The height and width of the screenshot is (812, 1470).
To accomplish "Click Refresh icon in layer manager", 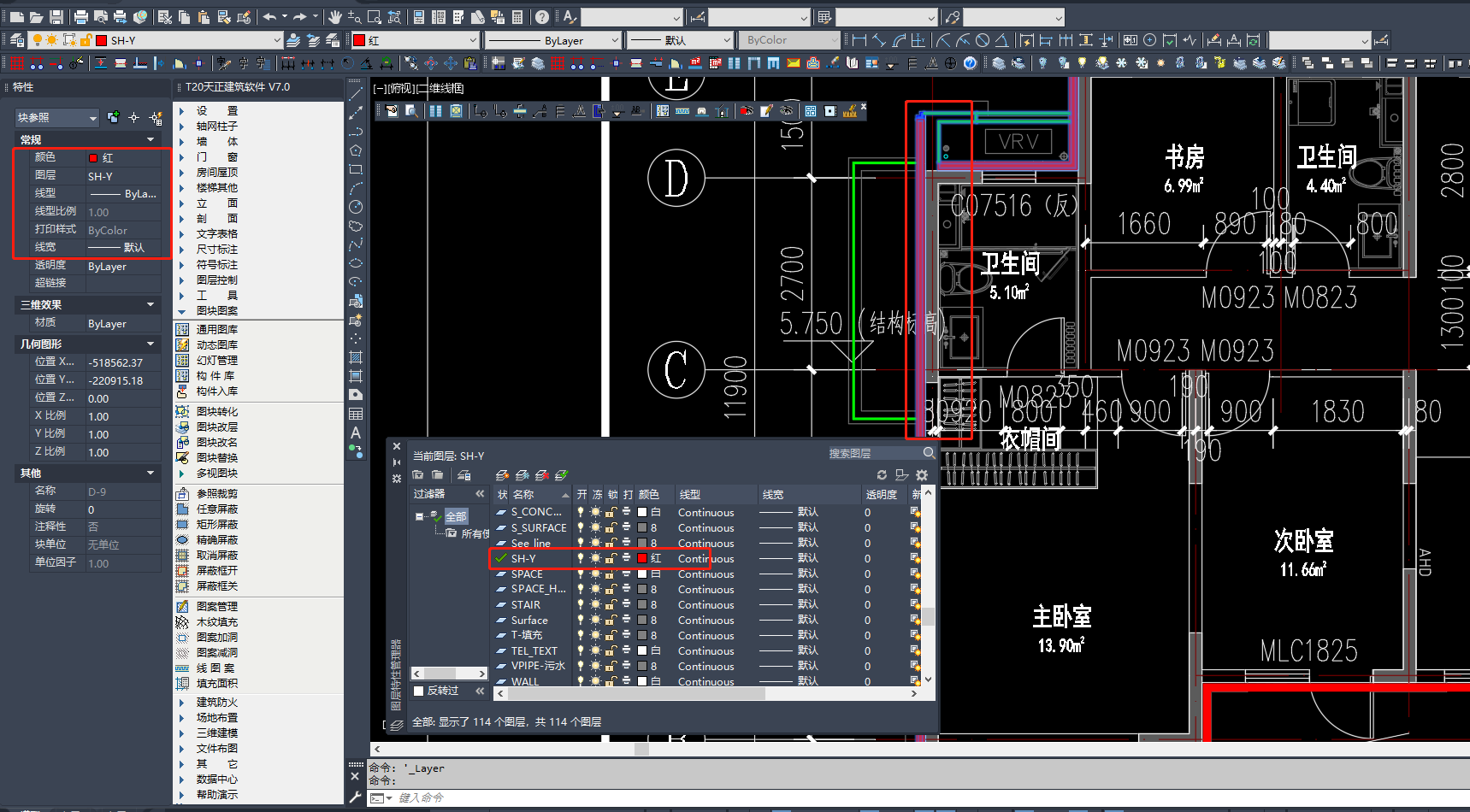I will pyautogui.click(x=882, y=475).
